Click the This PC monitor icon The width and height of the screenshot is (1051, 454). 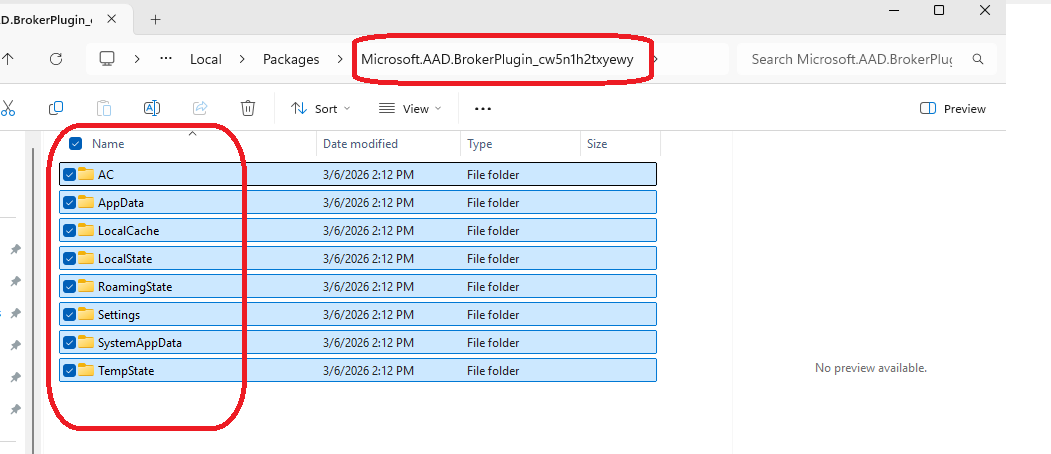click(106, 59)
